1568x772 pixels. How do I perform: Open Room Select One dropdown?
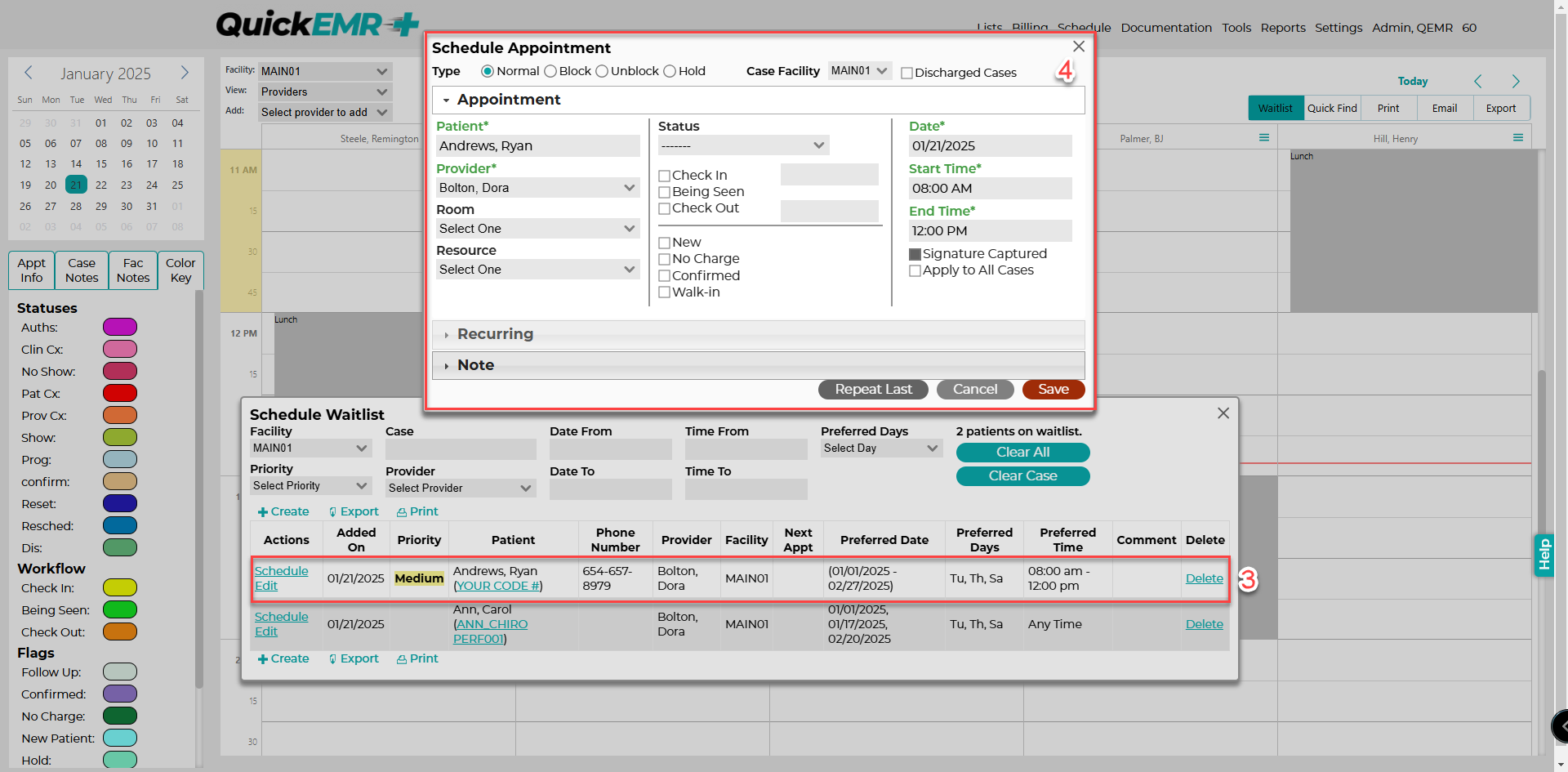(x=537, y=229)
